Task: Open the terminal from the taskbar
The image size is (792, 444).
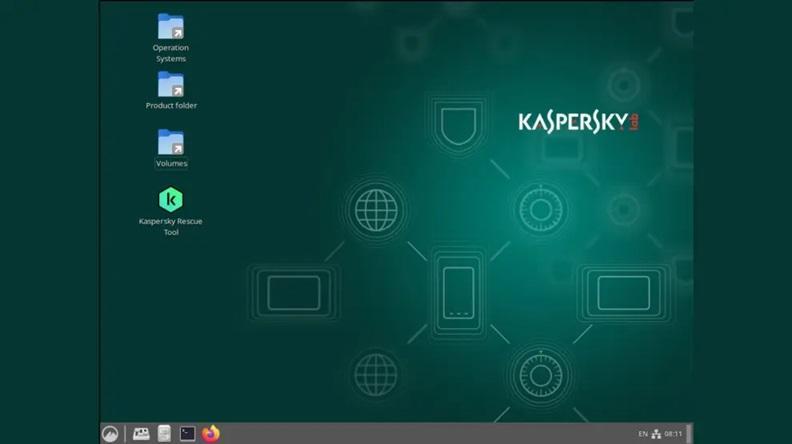Action: [x=187, y=433]
